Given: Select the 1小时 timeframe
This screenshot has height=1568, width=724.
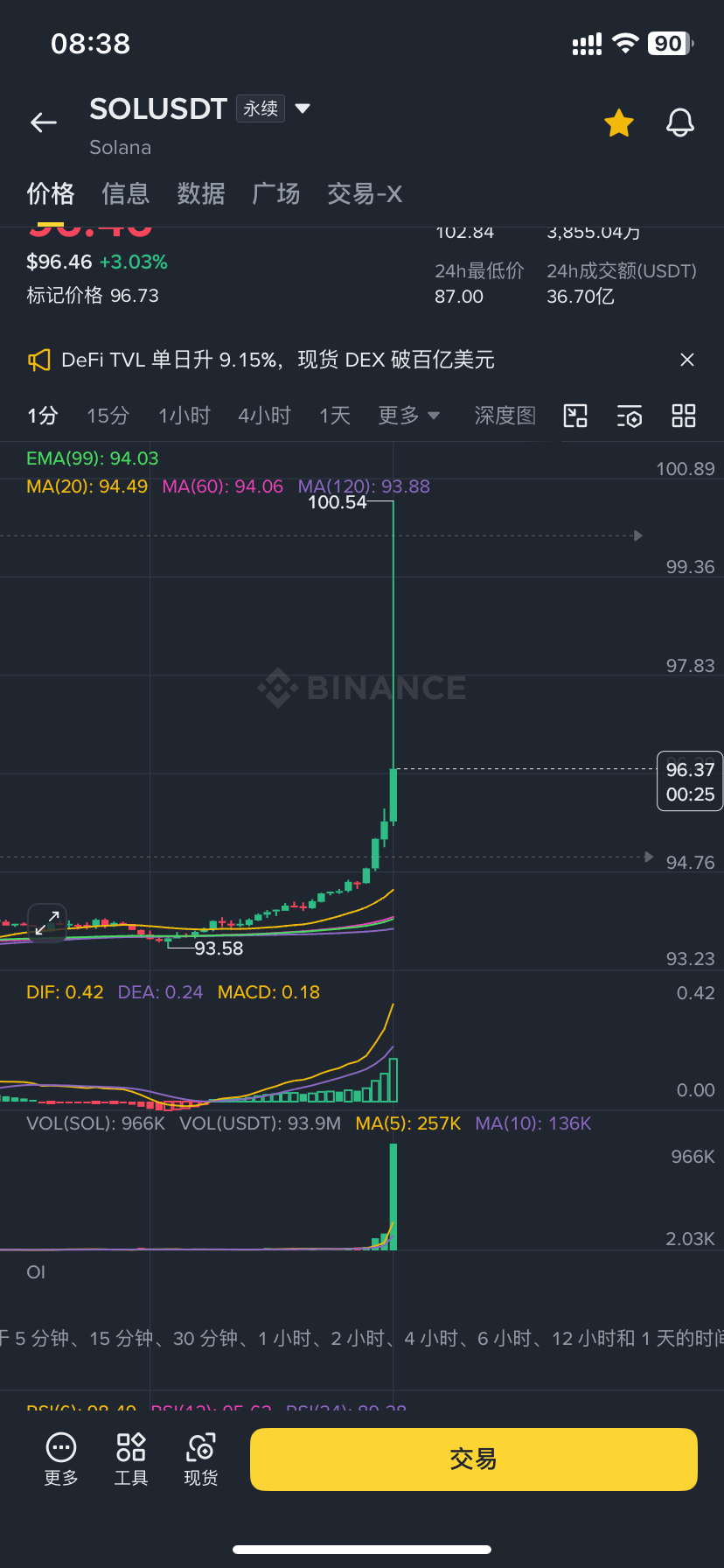Looking at the screenshot, I should pos(184,416).
